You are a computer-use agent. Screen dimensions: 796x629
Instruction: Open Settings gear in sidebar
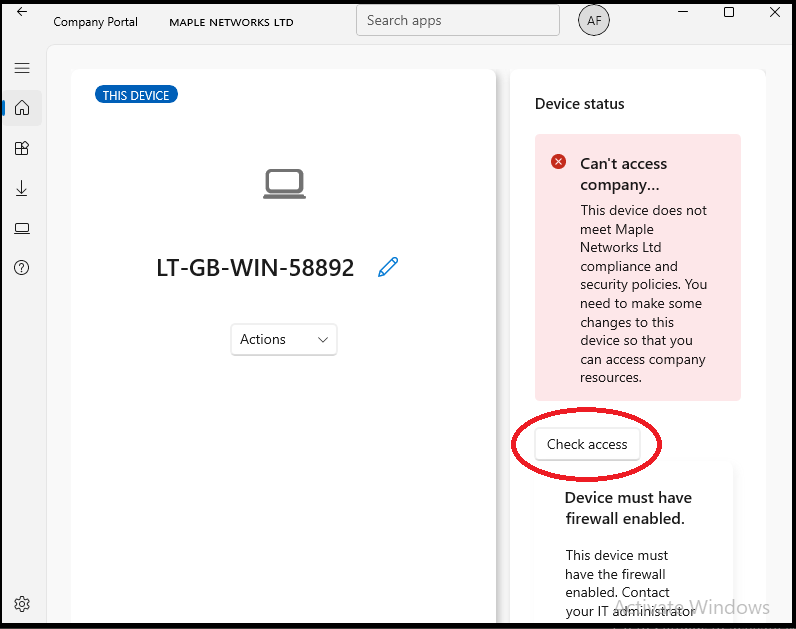22,604
